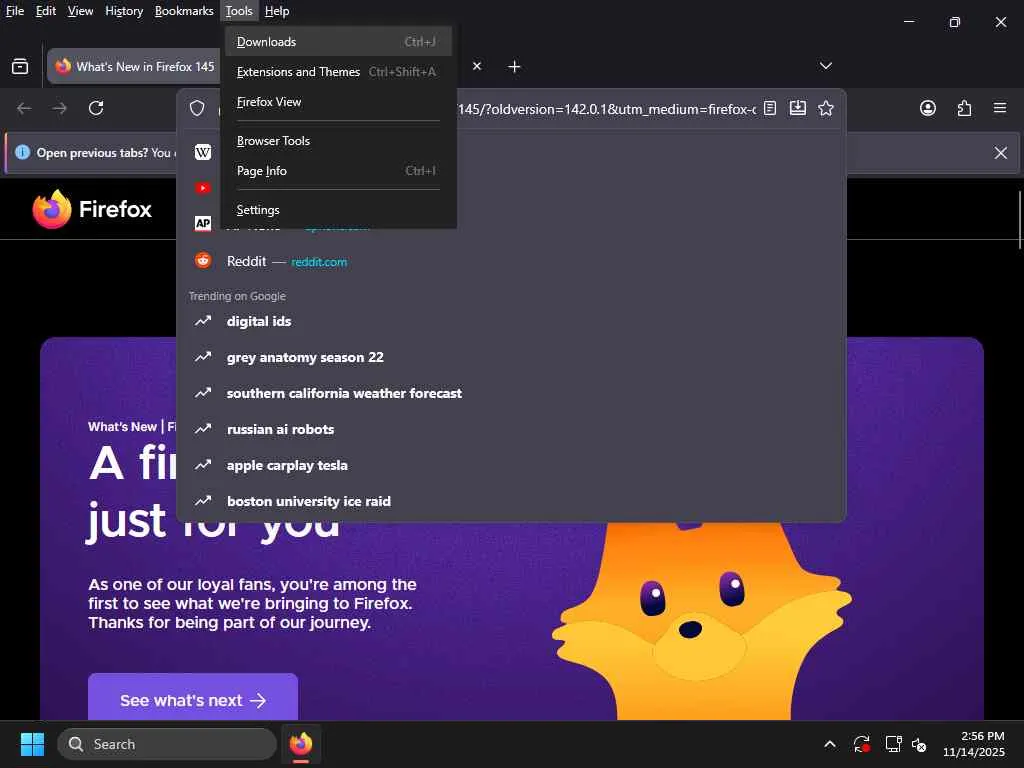Viewport: 1024px width, 768px height.
Task: Click the See what's next button
Action: [x=193, y=697]
